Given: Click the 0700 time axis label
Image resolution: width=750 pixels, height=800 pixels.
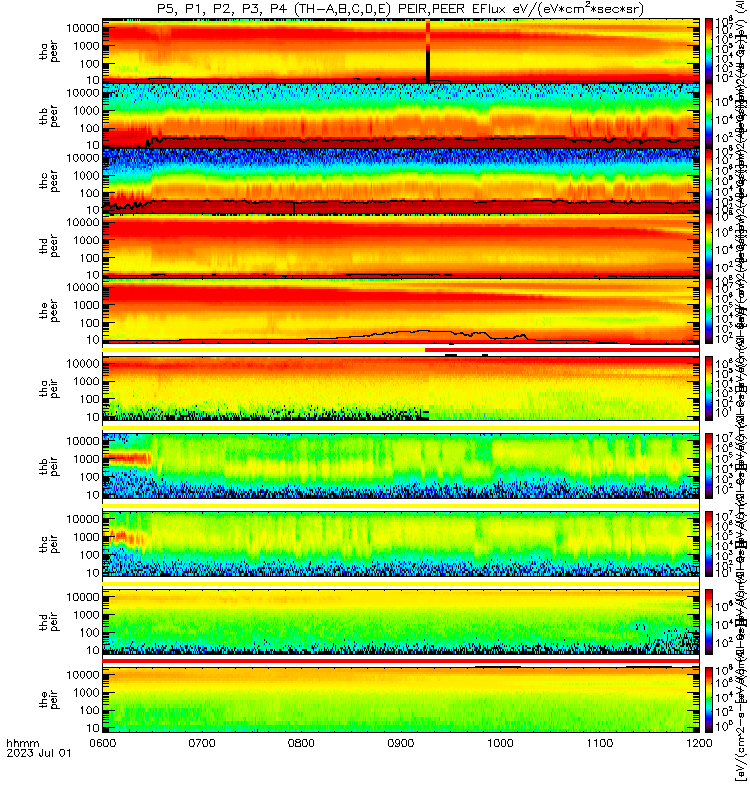Looking at the screenshot, I should (202, 743).
